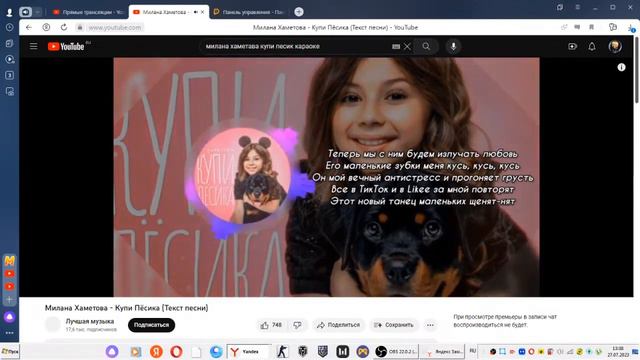
Task: Expand the three-dot more actions menu
Action: (430, 325)
